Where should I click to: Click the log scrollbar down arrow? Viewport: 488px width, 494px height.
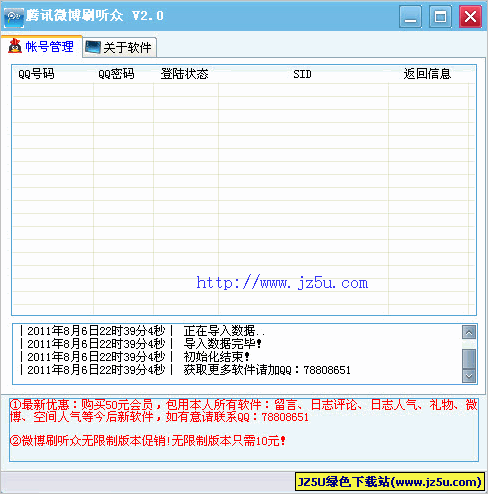[469, 376]
